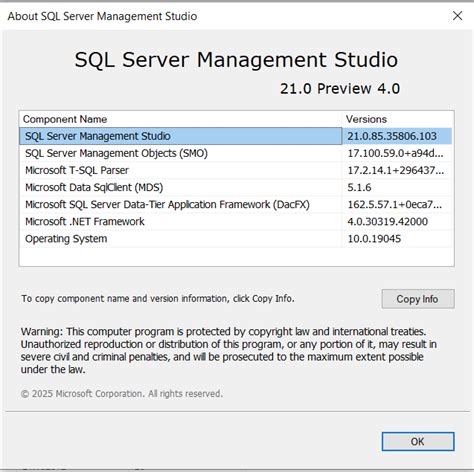Image resolution: width=474 pixels, height=472 pixels.
Task: Select the SQL Server Management Objects (SMO) row
Action: pyautogui.click(x=236, y=153)
